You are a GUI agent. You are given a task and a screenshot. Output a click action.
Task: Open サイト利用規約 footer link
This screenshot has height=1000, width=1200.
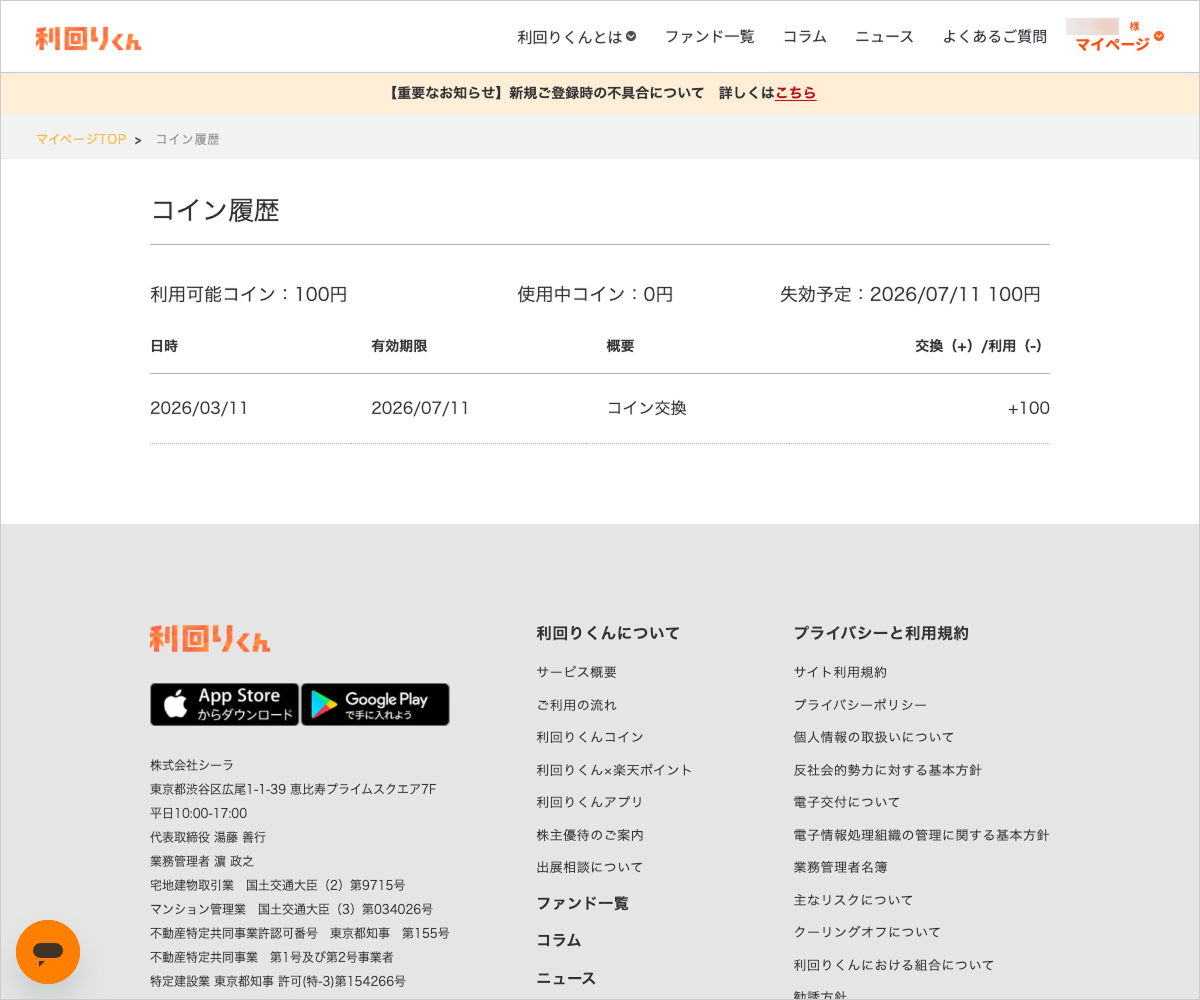[x=839, y=672]
